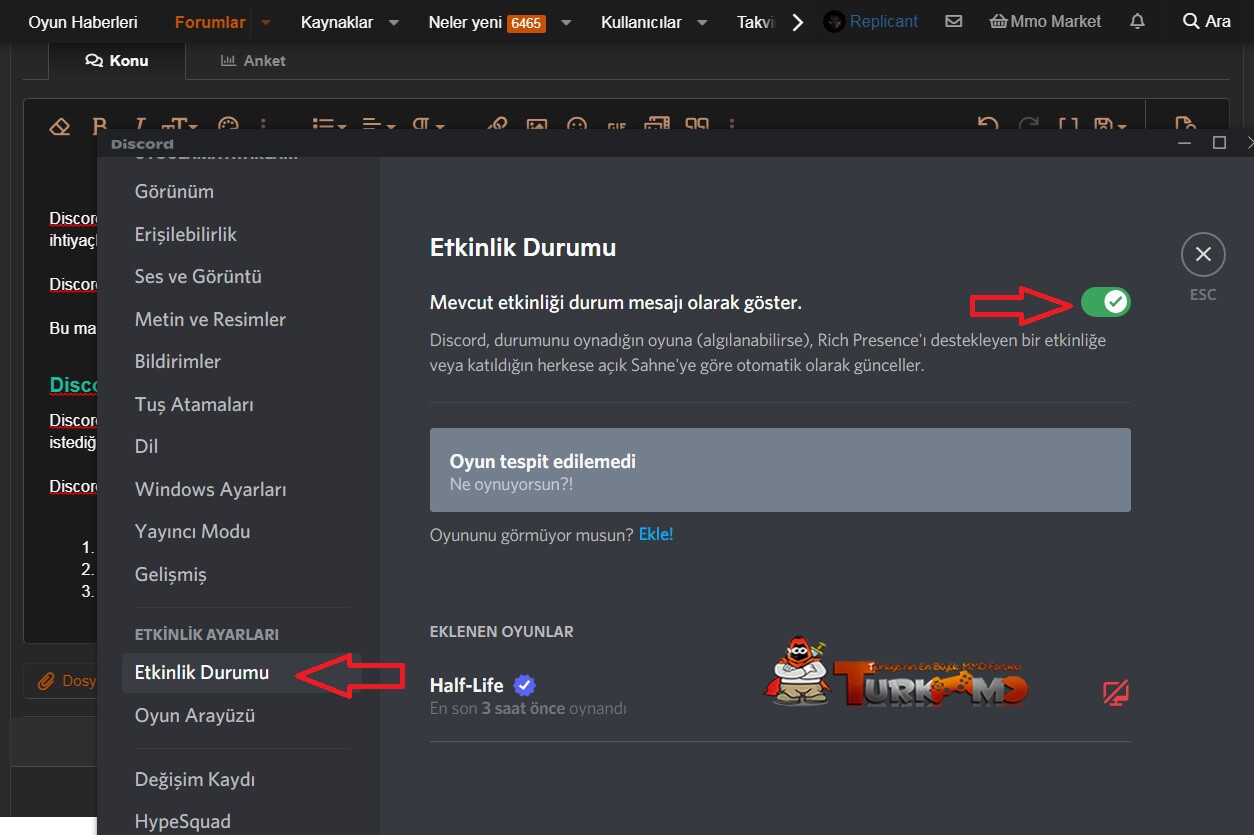Open Oyun Haberleri in the navbar
Viewport: 1254px width, 835px height.
tap(83, 22)
